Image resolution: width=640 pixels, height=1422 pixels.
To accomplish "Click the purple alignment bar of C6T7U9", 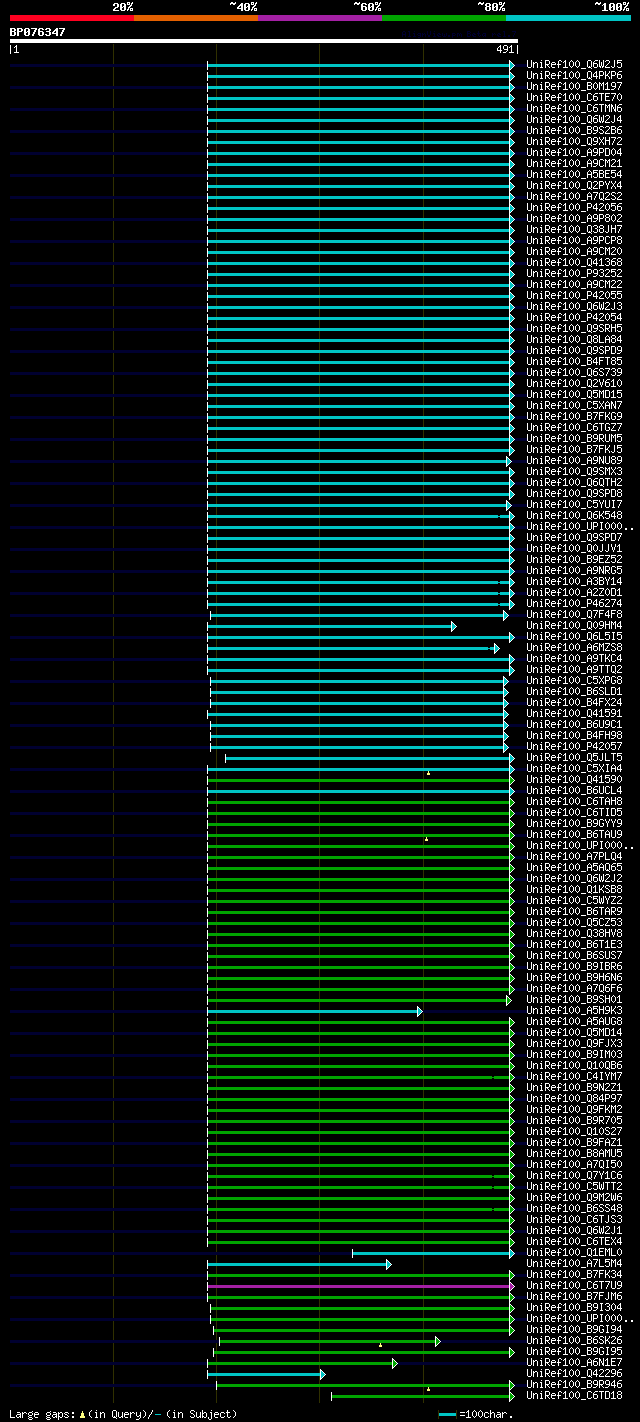I will [x=361, y=1285].
